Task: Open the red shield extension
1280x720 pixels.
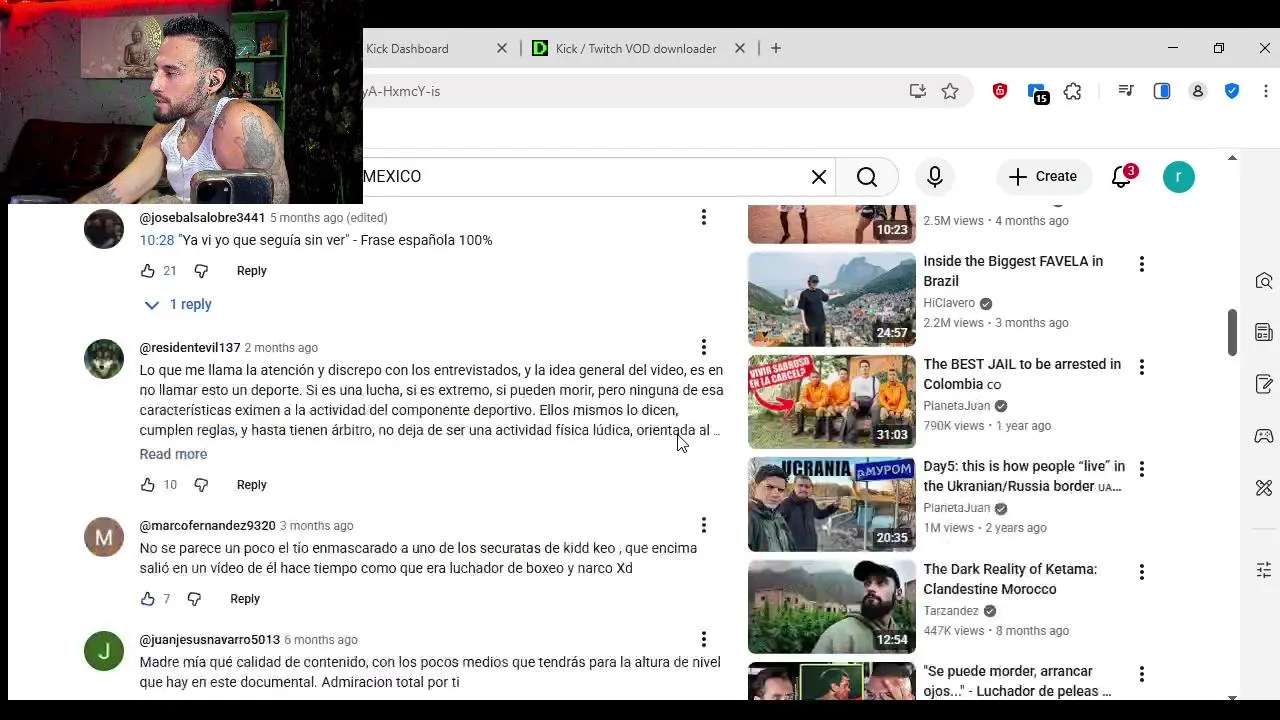Action: tap(1000, 91)
